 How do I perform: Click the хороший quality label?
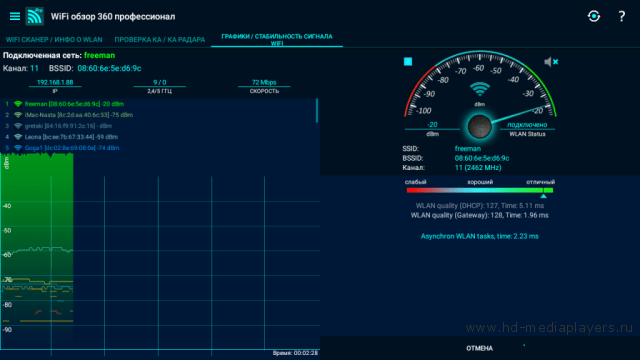[480, 182]
